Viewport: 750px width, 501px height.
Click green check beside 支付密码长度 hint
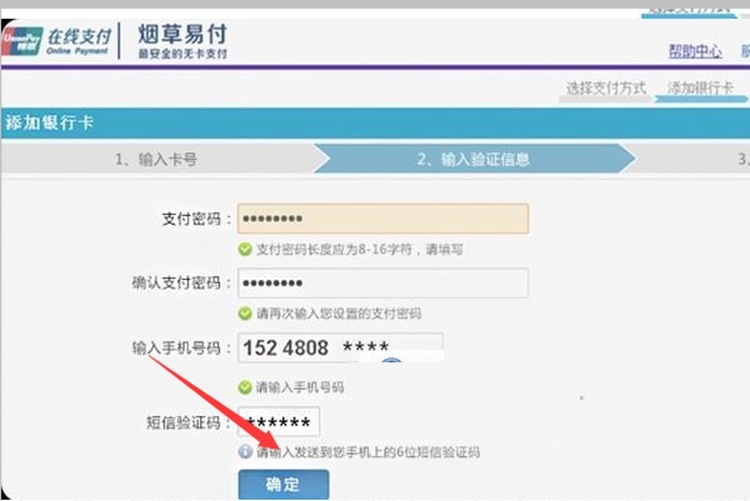[245, 249]
